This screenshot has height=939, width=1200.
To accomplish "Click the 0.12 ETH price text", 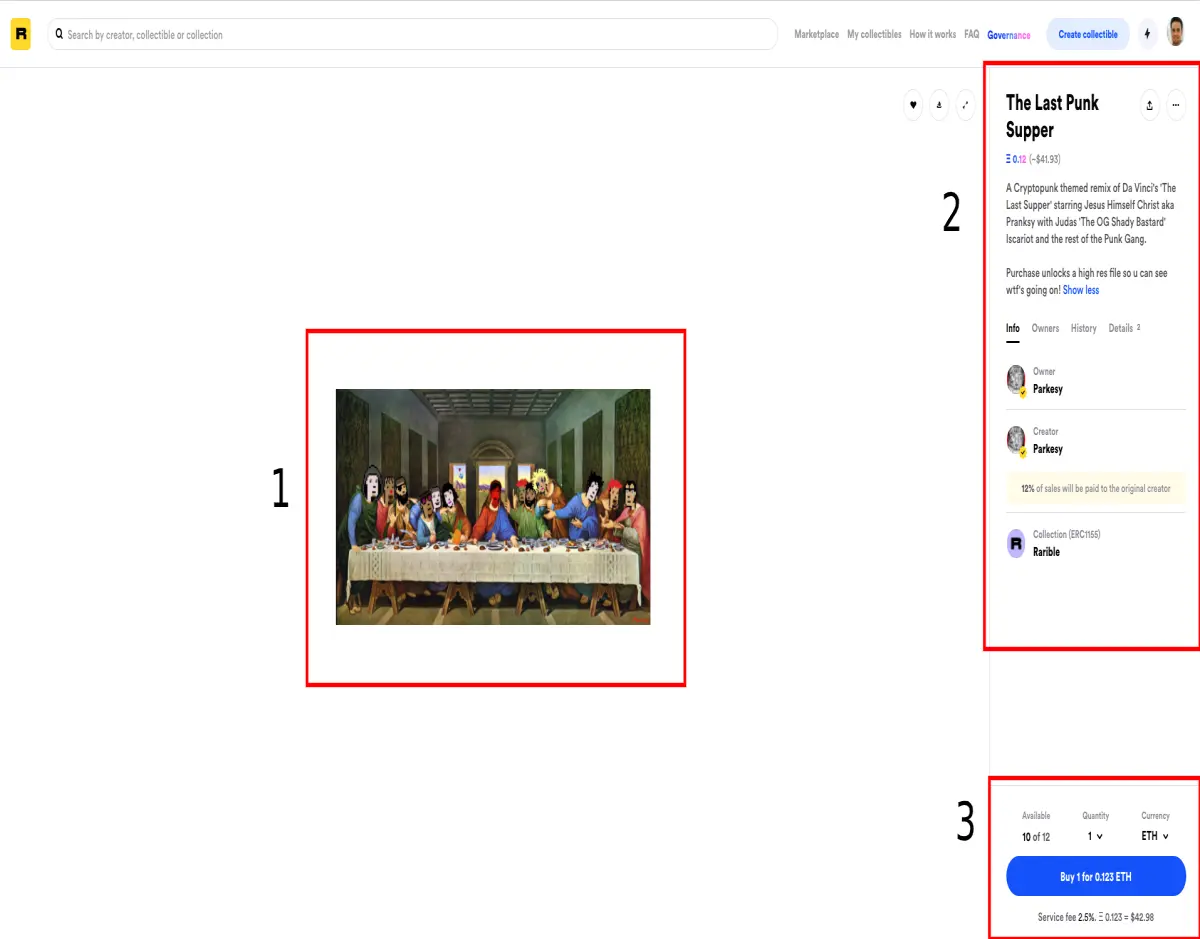I will [x=1016, y=159].
